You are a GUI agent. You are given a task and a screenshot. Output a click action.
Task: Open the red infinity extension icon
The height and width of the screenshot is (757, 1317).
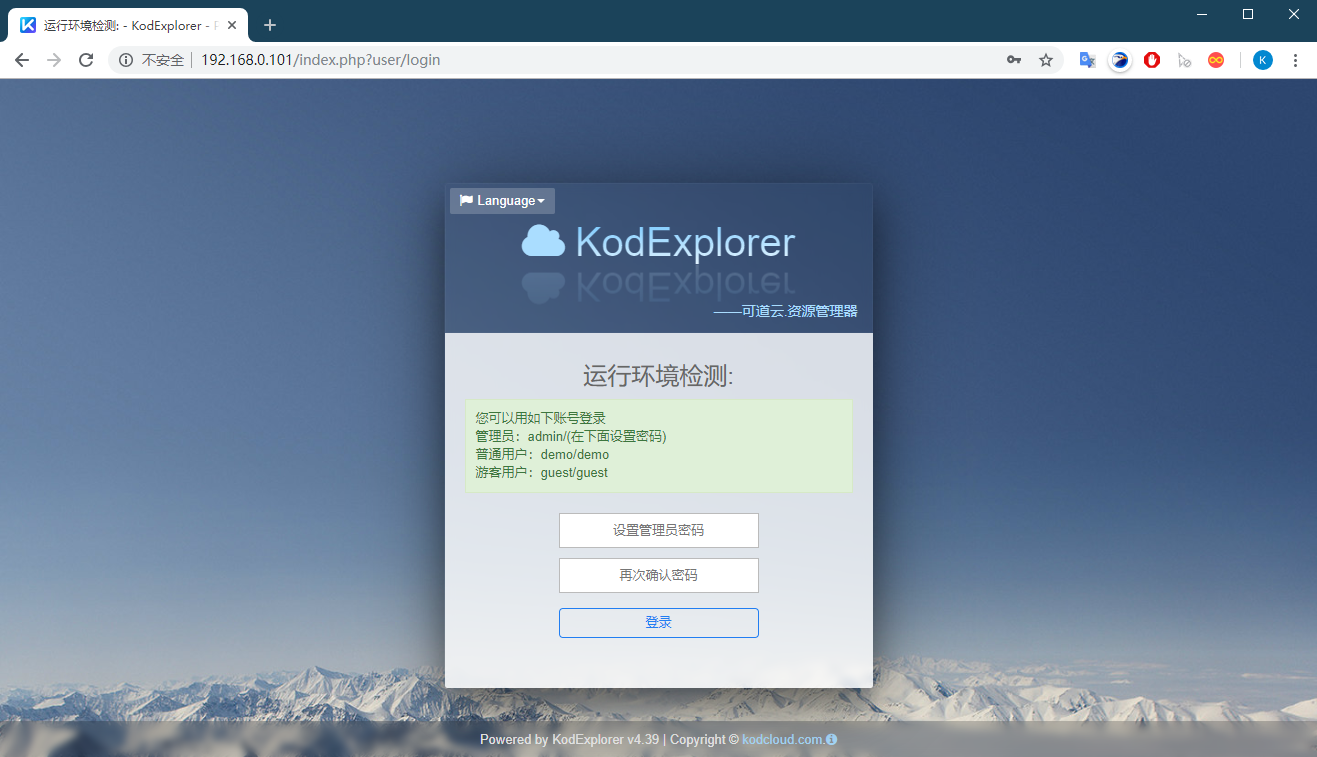[1215, 60]
